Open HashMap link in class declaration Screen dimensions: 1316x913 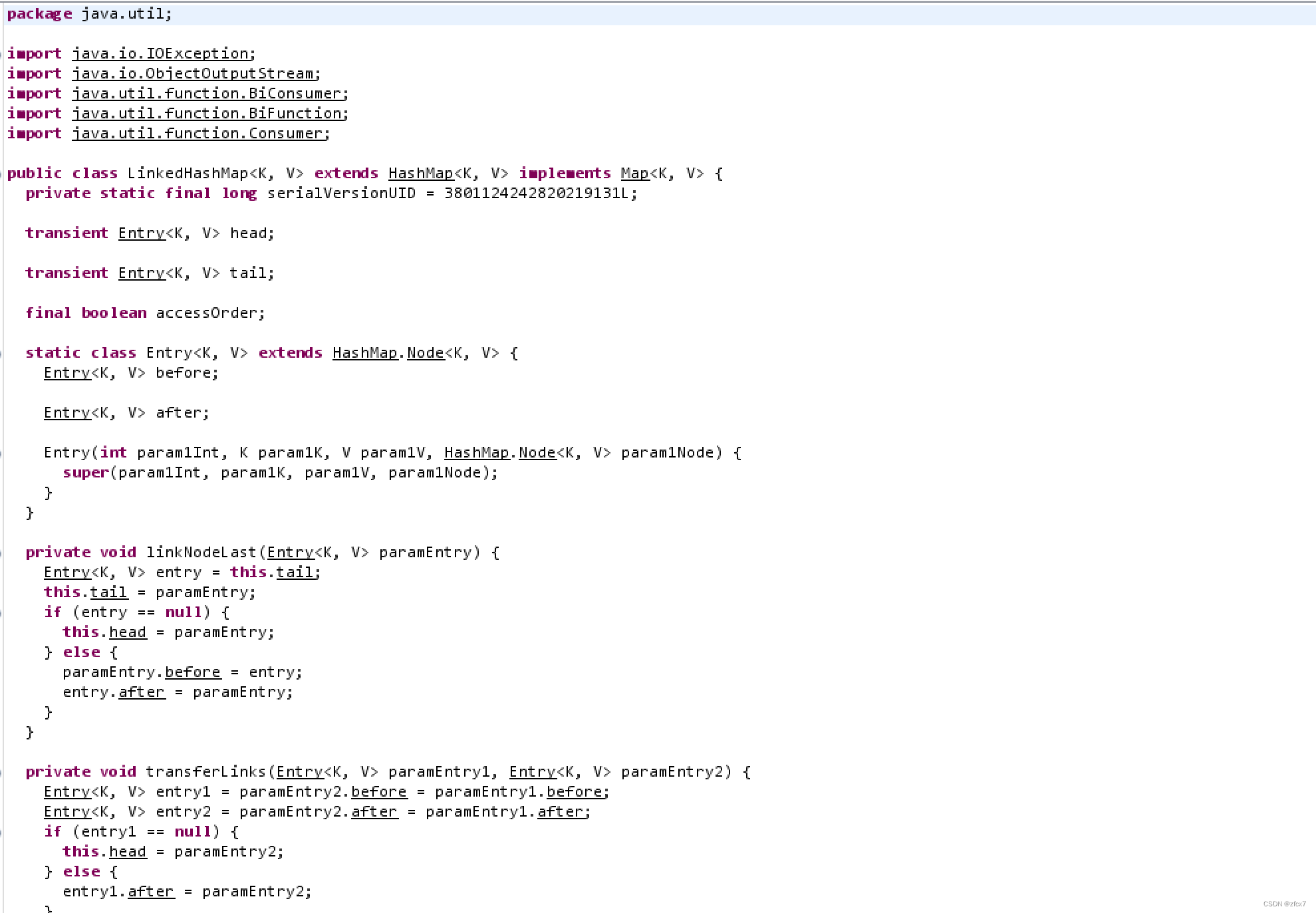pos(420,173)
